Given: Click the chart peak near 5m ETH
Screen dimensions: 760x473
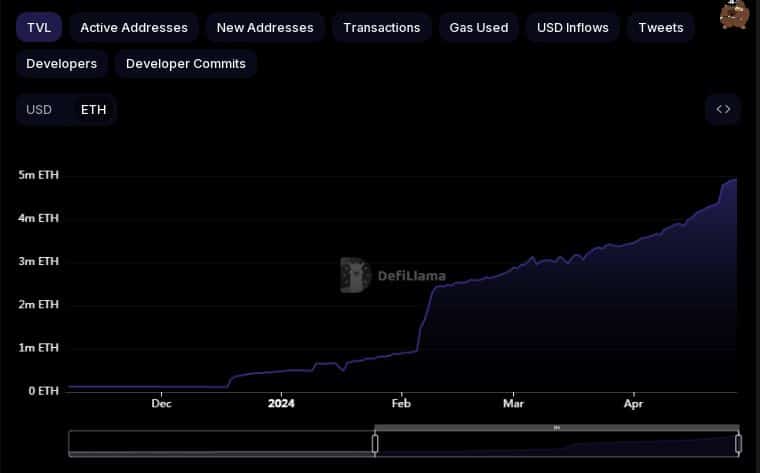Looking at the screenshot, I should coord(734,180).
